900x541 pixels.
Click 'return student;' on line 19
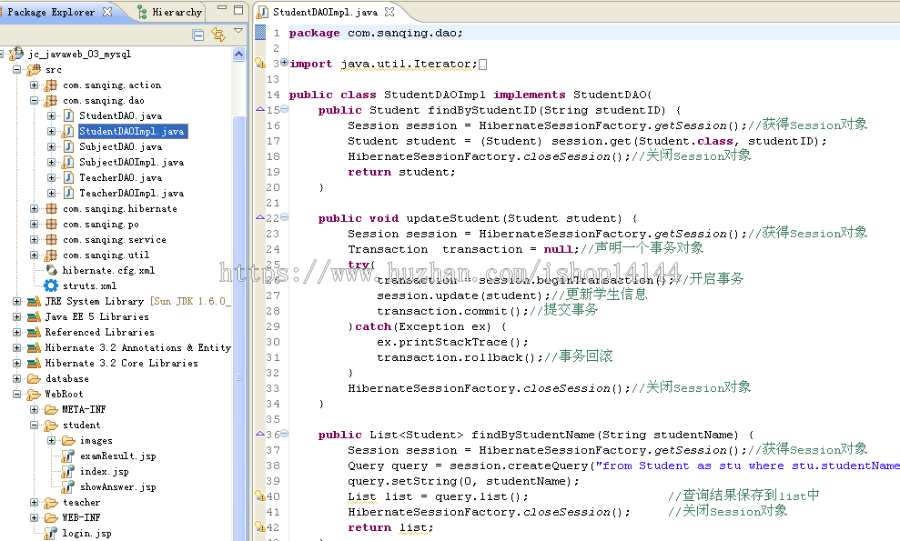tap(401, 172)
